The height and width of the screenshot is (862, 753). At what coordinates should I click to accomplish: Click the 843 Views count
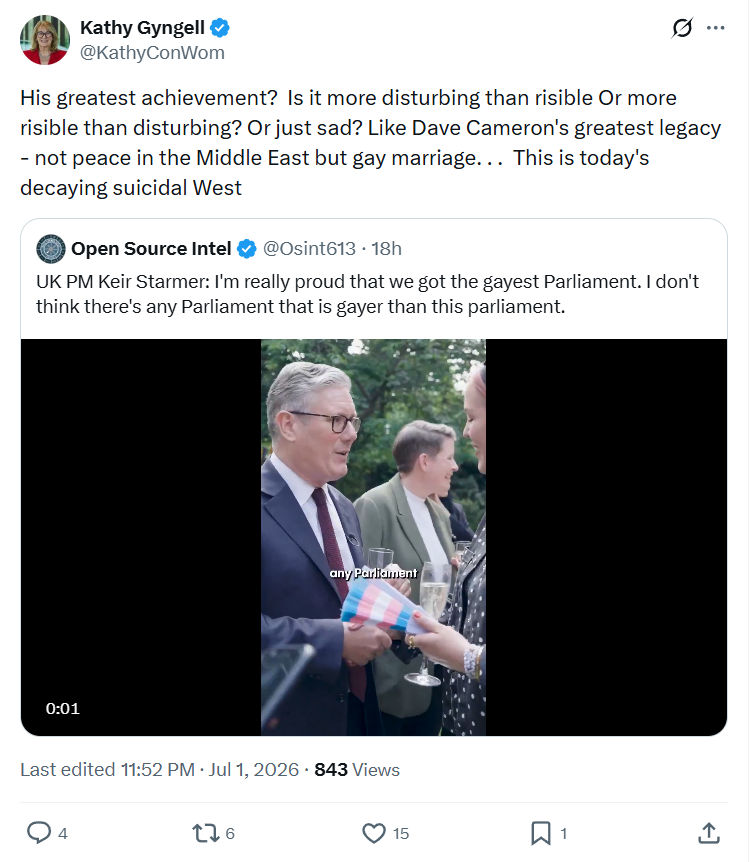[357, 769]
